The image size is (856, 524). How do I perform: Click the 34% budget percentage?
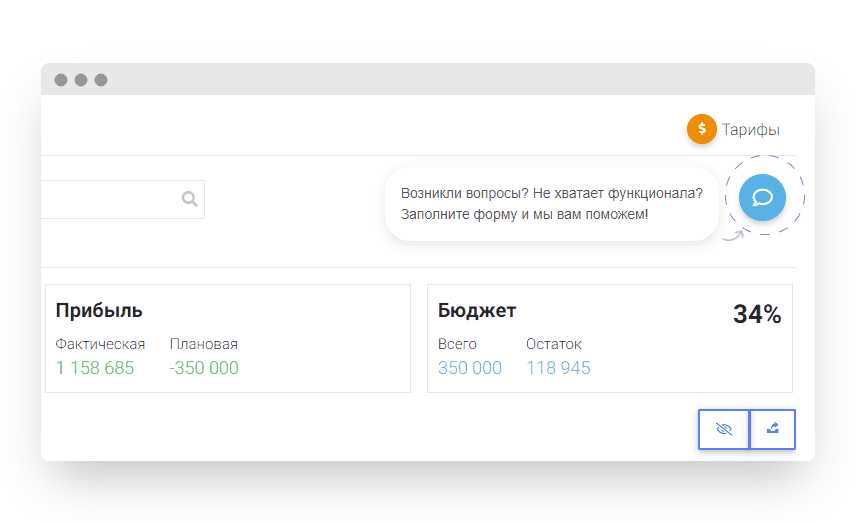[x=757, y=314]
